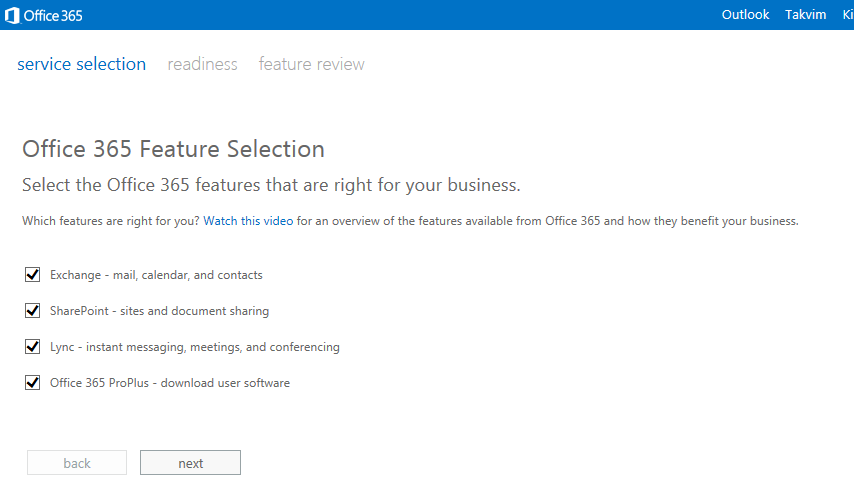Switch to the readiness step tab
This screenshot has height=489, width=854.
202,64
